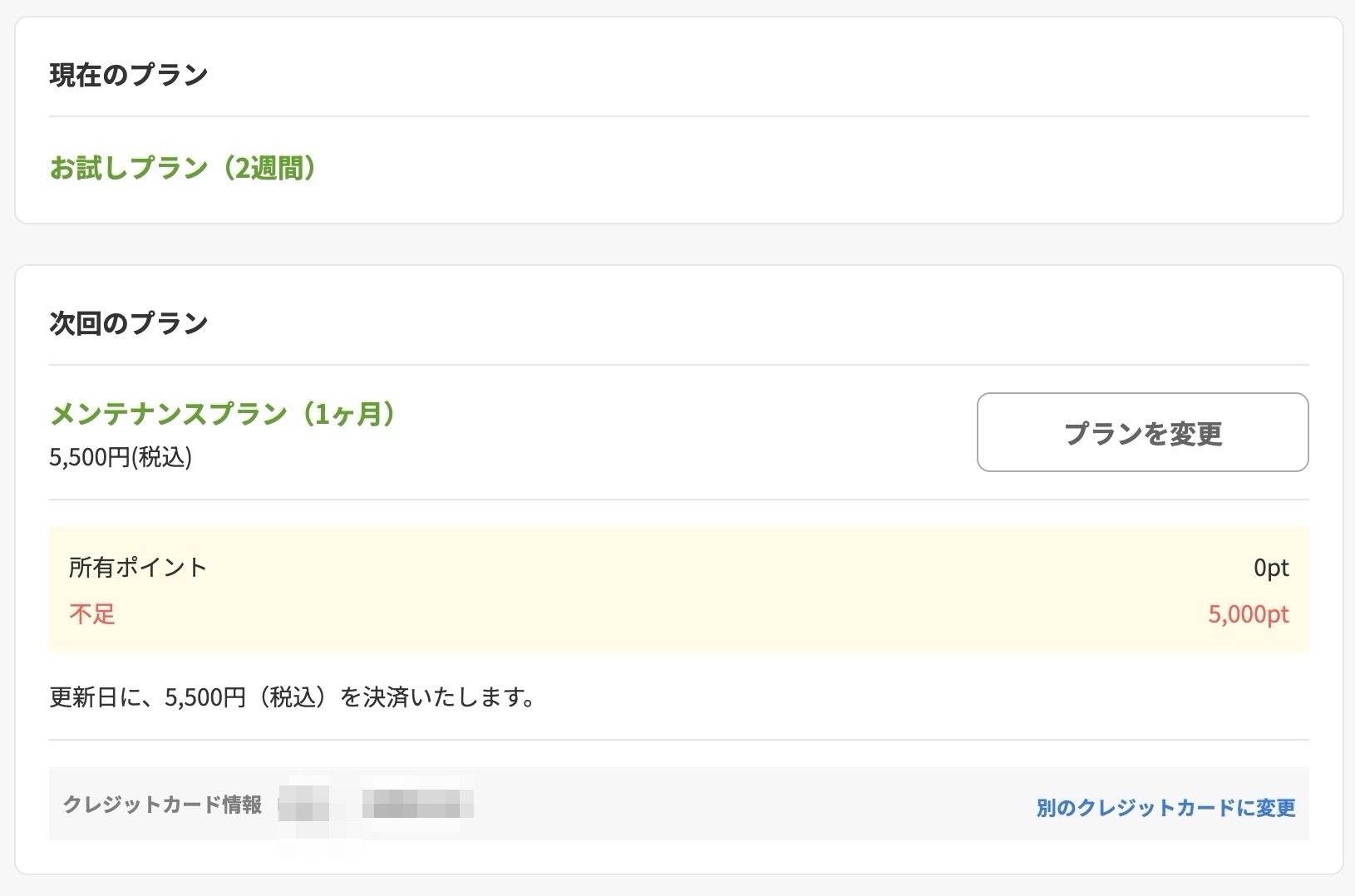Select the 所有ポイント label
Image resolution: width=1355 pixels, height=896 pixels.
click(x=138, y=567)
